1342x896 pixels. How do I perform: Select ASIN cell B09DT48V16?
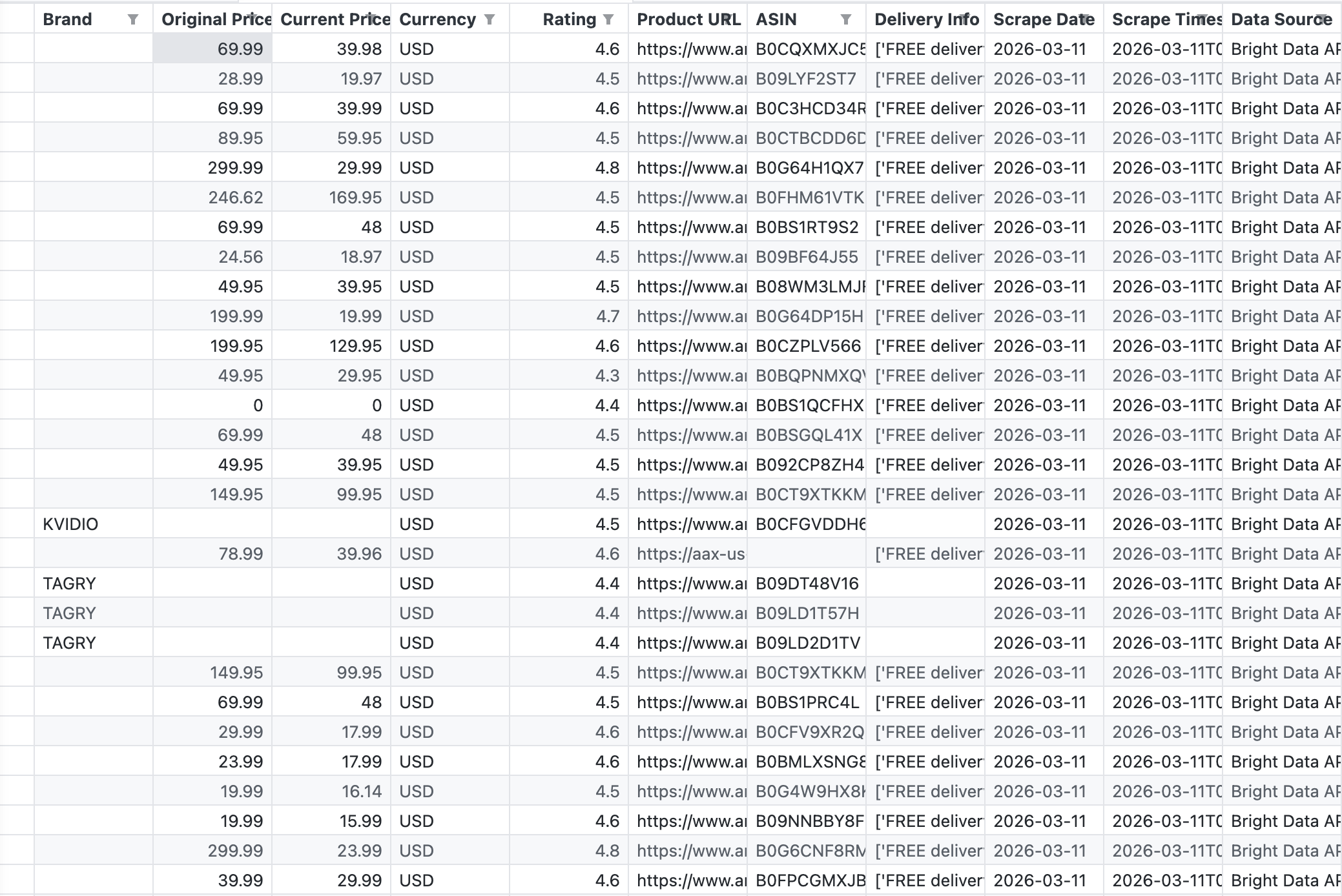click(807, 584)
